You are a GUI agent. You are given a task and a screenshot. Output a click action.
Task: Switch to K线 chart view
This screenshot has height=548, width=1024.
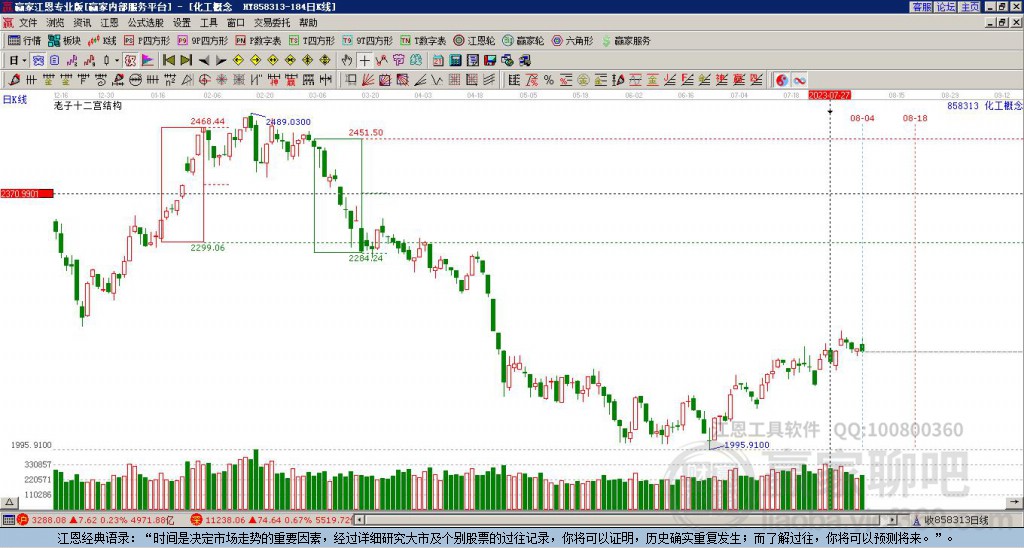103,40
